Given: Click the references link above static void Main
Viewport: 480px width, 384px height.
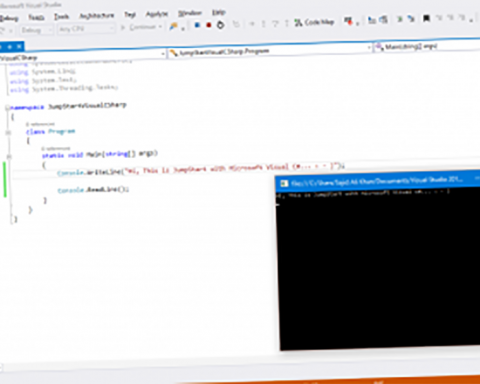Looking at the screenshot, I should (x=56, y=148).
